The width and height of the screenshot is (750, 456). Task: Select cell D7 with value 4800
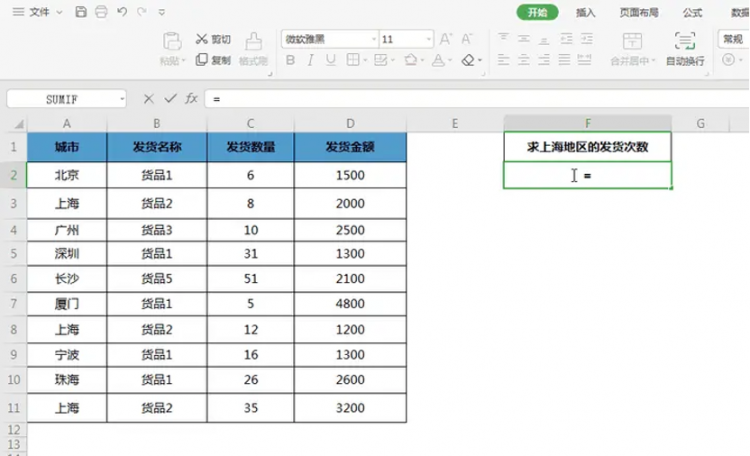pyautogui.click(x=350, y=303)
